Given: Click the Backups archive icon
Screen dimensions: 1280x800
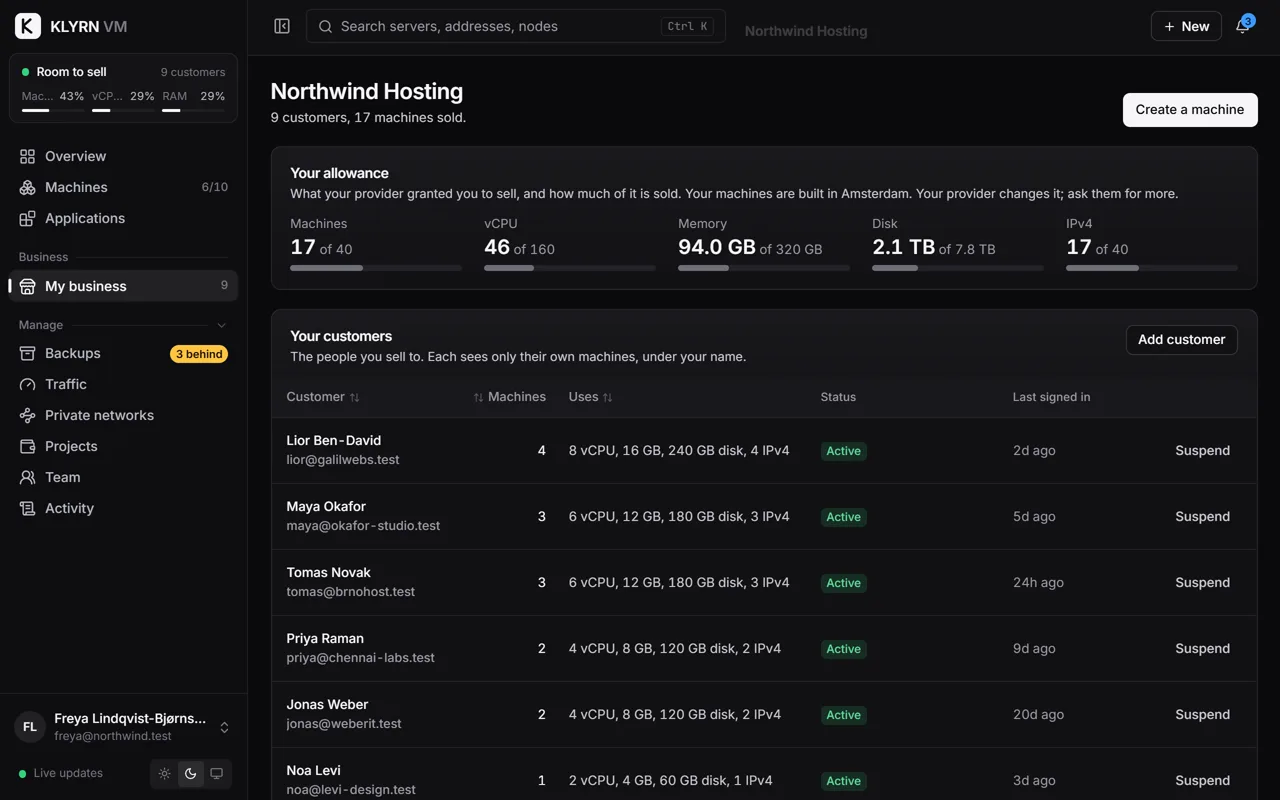Looking at the screenshot, I should [x=27, y=353].
